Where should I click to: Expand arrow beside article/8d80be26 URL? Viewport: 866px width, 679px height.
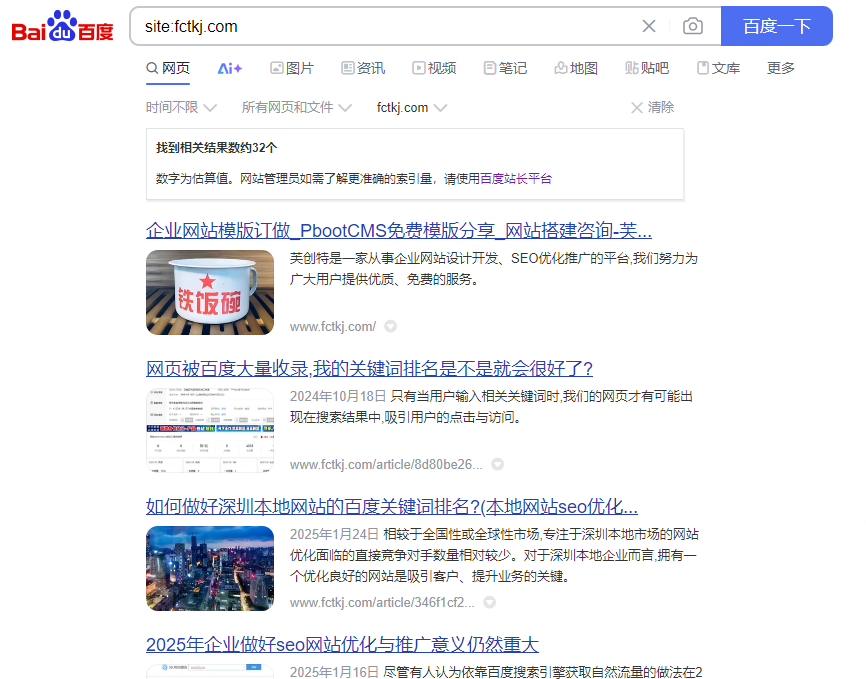498,465
